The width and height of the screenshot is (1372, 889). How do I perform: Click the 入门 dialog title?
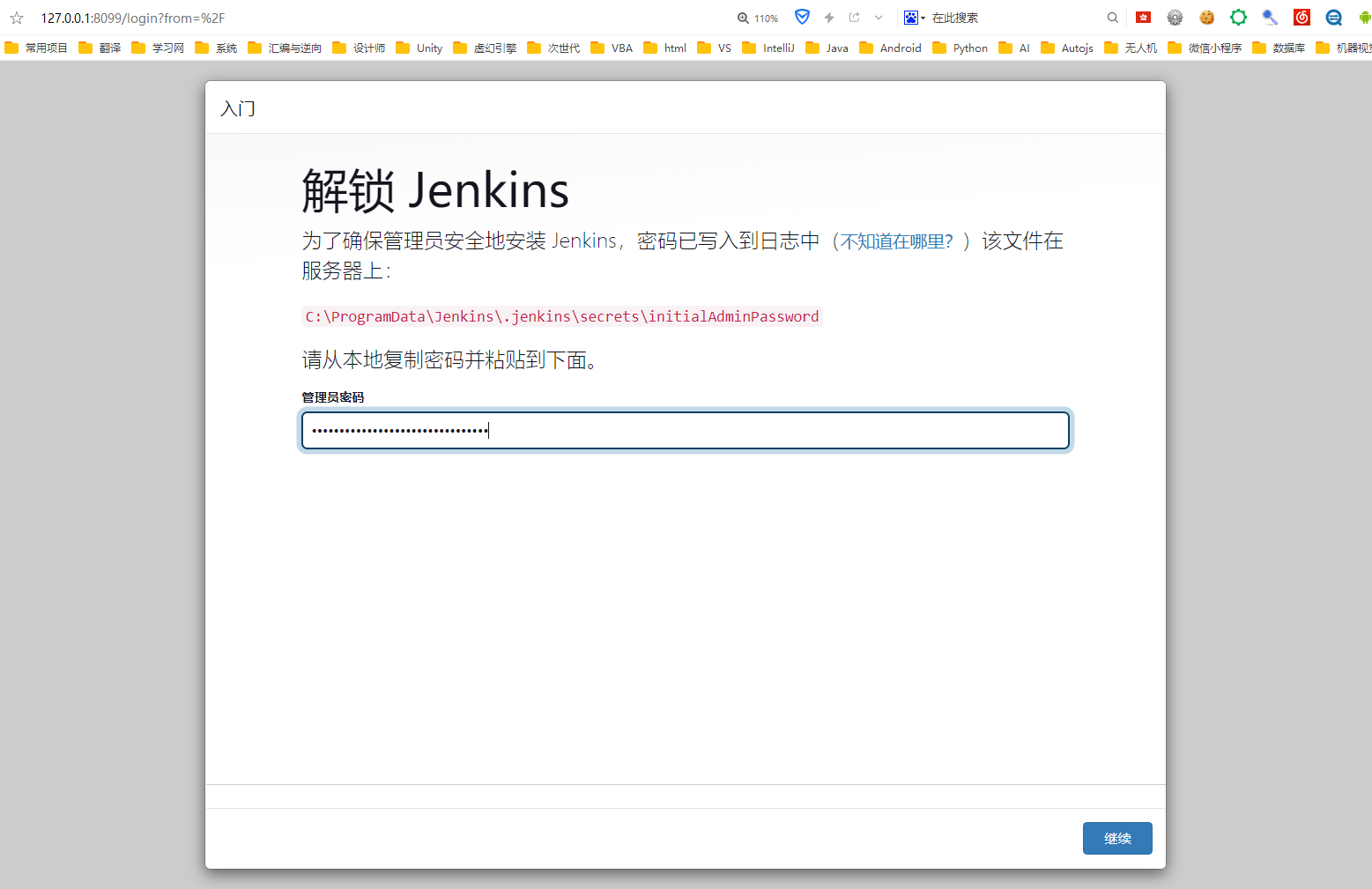tap(238, 108)
